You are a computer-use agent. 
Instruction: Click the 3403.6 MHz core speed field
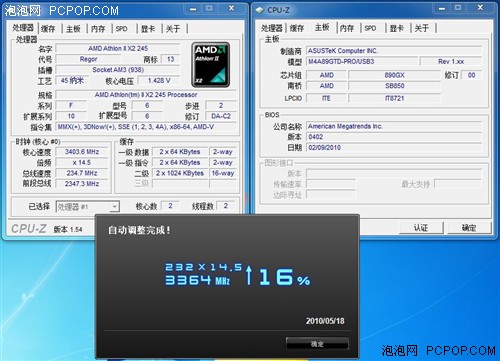(82, 152)
